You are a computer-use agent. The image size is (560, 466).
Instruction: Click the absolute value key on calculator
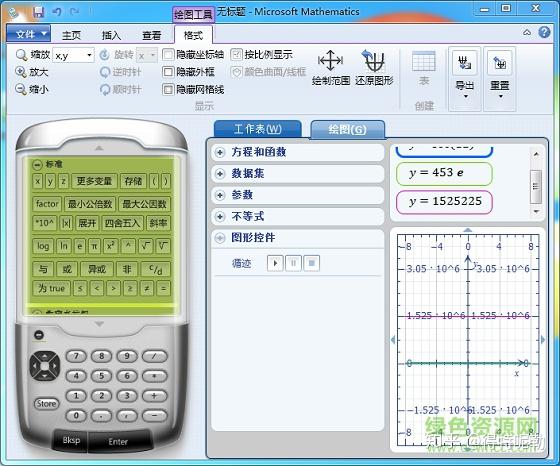[66, 223]
